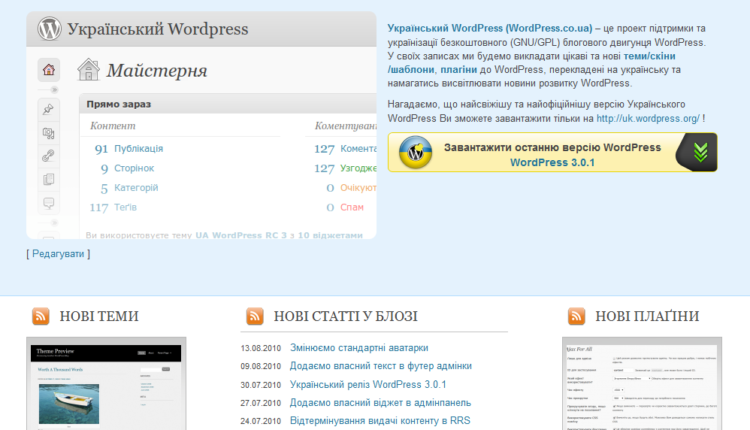Click the НОВІ ПЛАҐІНИ heading
Viewport: 750px width, 430px height.
coord(647,316)
